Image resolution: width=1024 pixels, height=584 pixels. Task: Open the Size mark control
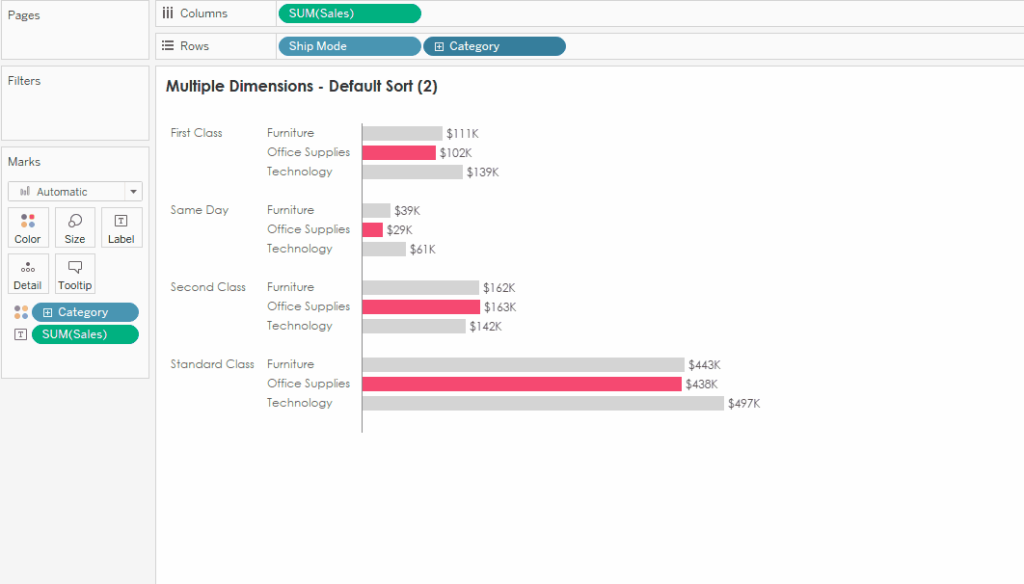click(75, 227)
